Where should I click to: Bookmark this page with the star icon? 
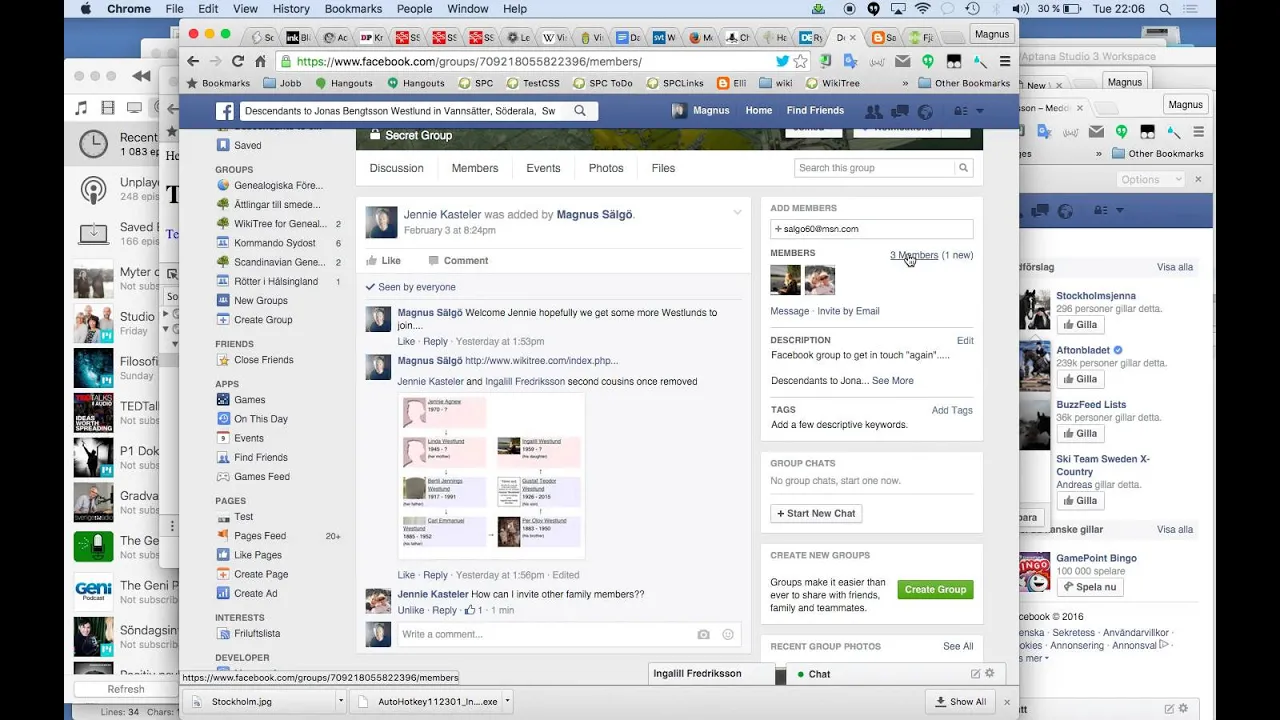click(800, 61)
